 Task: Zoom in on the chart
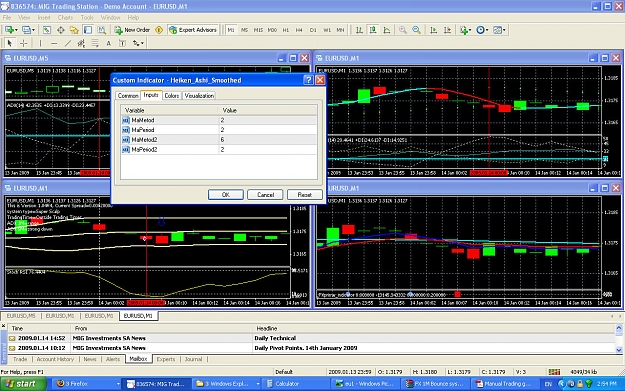[x=403, y=30]
